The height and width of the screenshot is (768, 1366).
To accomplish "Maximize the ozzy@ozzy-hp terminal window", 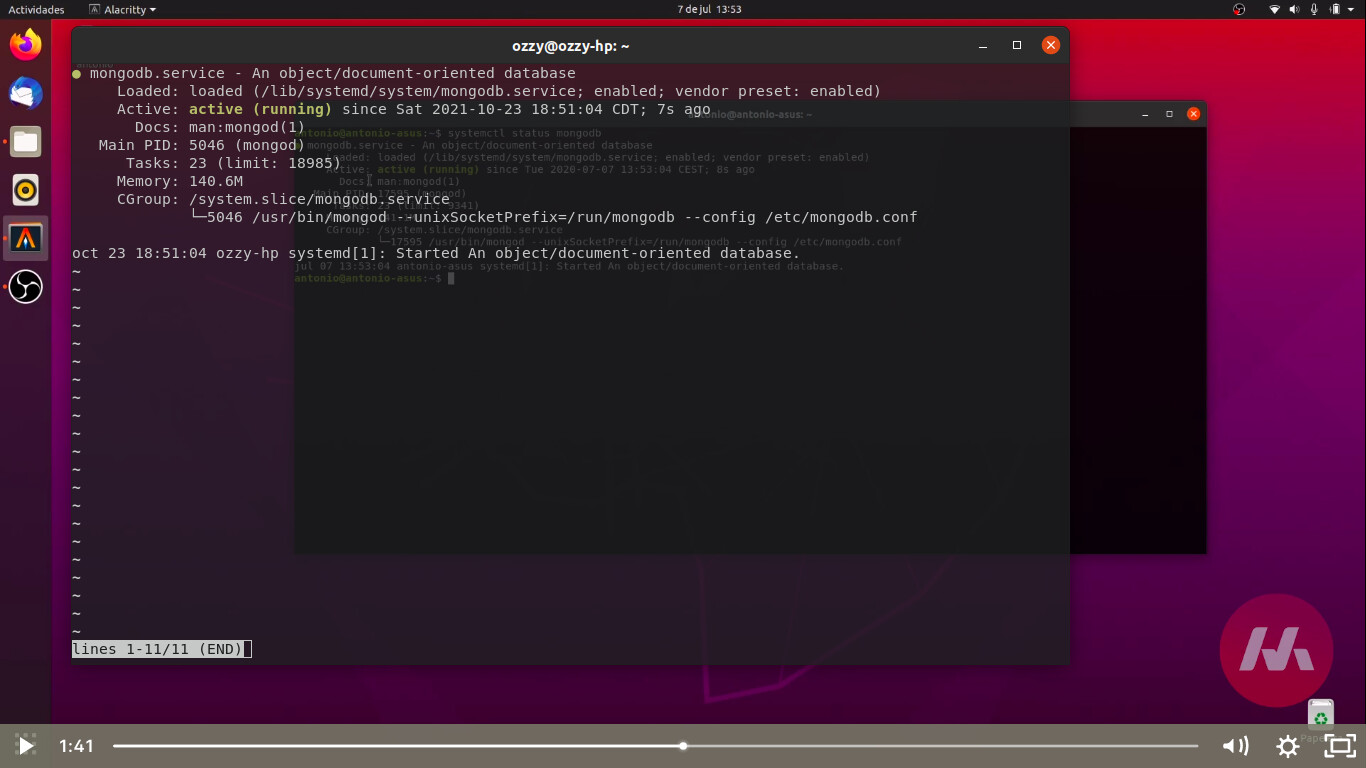I will 1017,45.
